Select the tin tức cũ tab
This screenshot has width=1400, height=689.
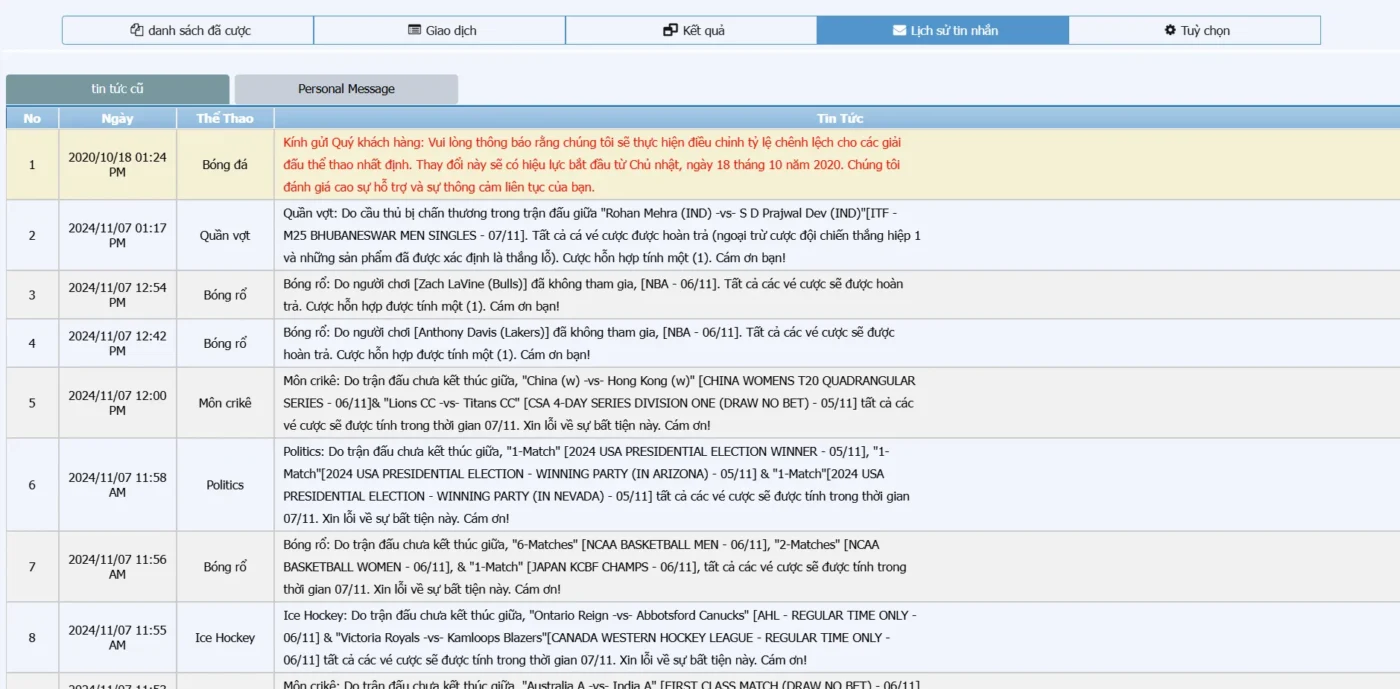pos(117,89)
